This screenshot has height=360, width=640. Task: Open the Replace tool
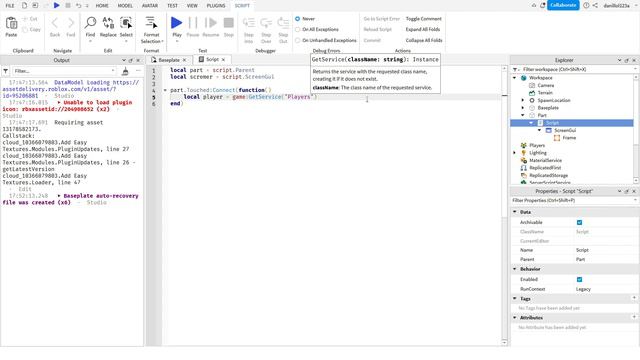coord(108,23)
